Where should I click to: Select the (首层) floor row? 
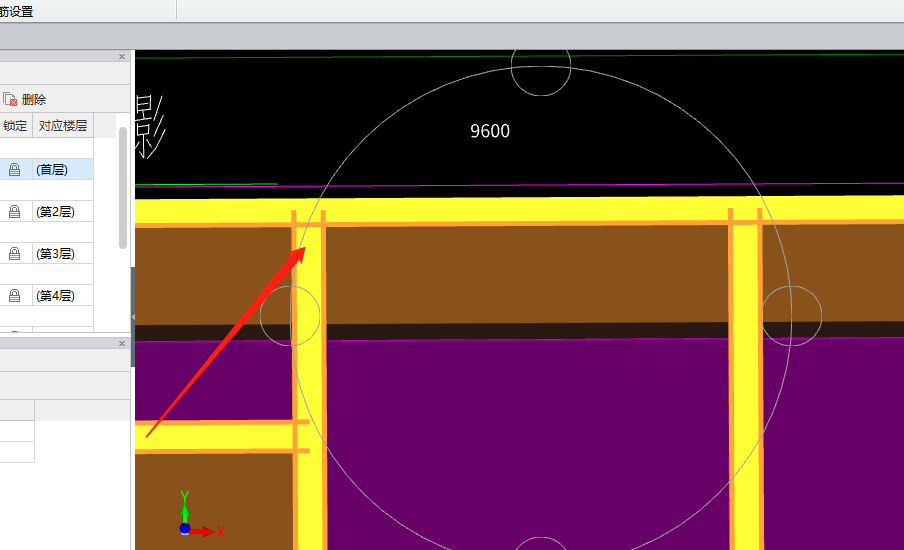point(46,169)
